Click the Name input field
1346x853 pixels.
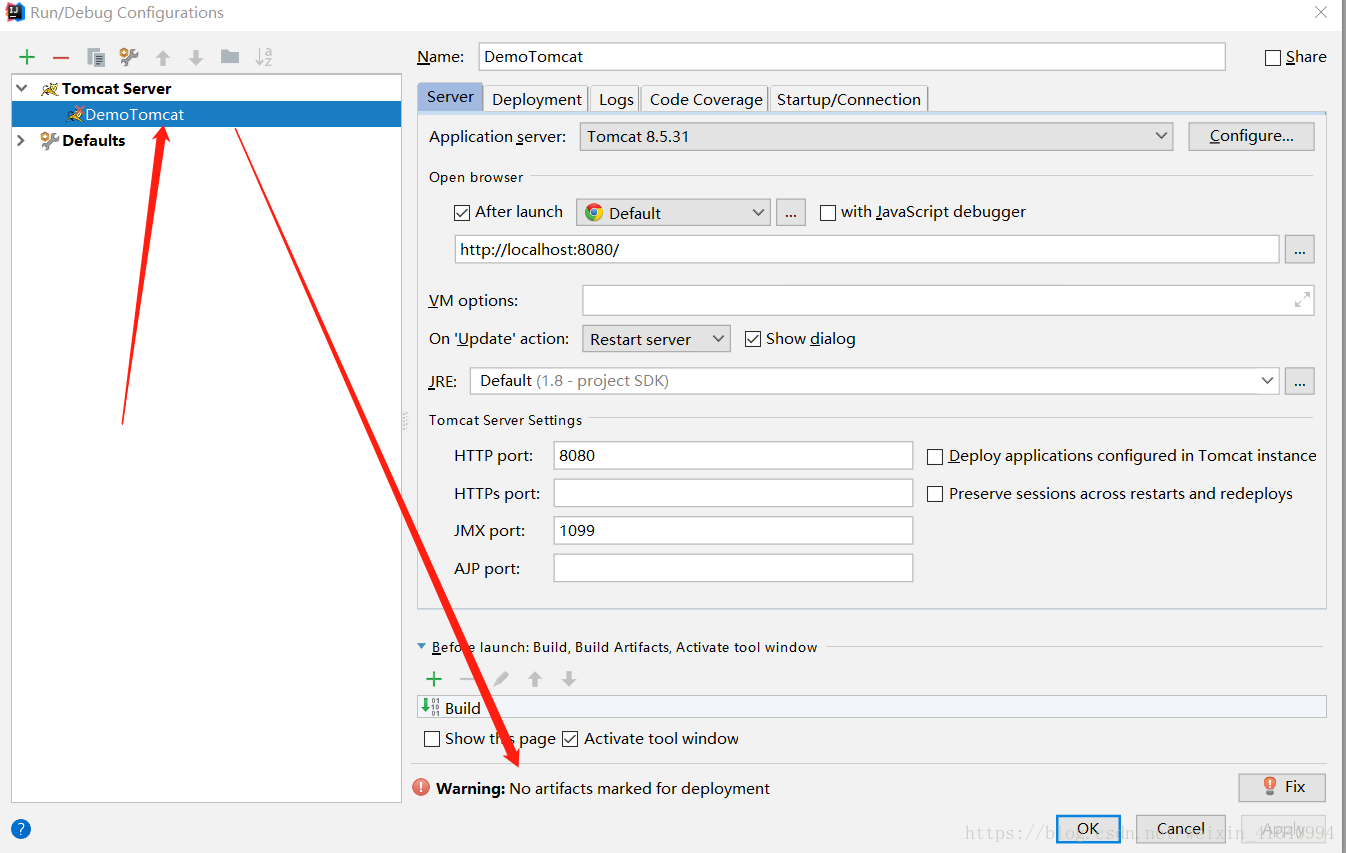[852, 57]
